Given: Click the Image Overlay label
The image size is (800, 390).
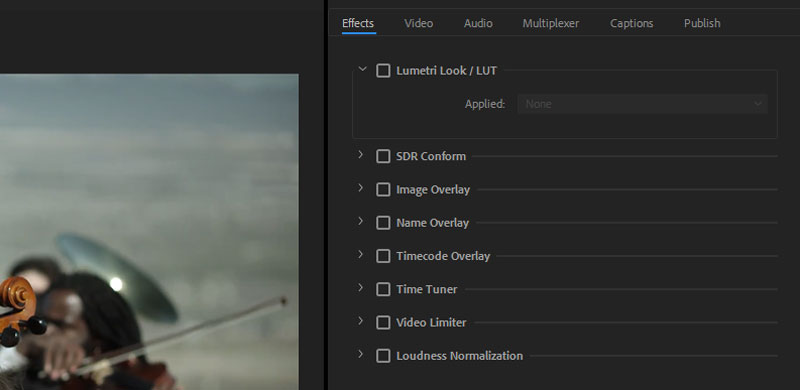Looking at the screenshot, I should point(433,189).
